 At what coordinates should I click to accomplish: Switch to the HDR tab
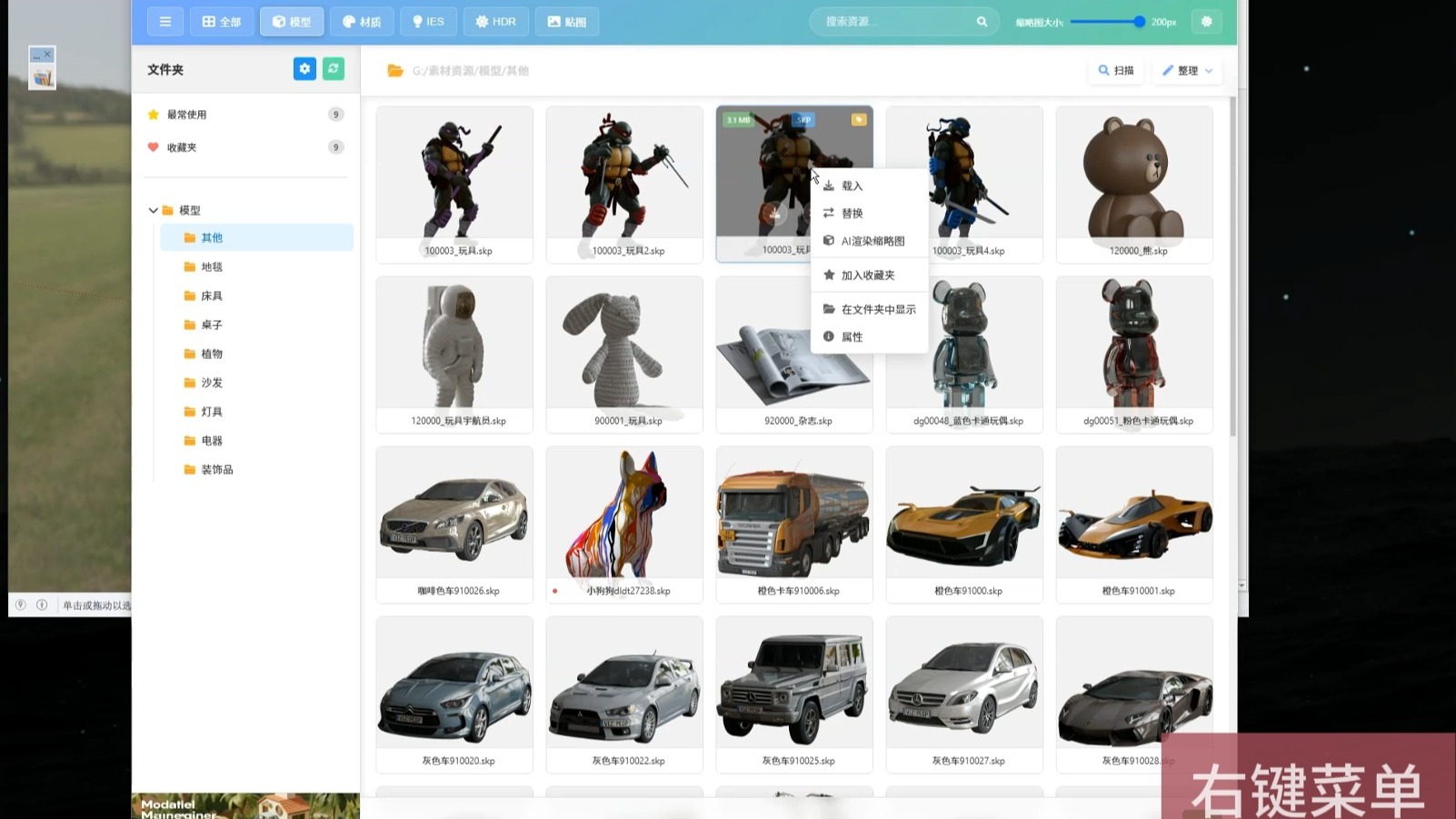coord(495,22)
